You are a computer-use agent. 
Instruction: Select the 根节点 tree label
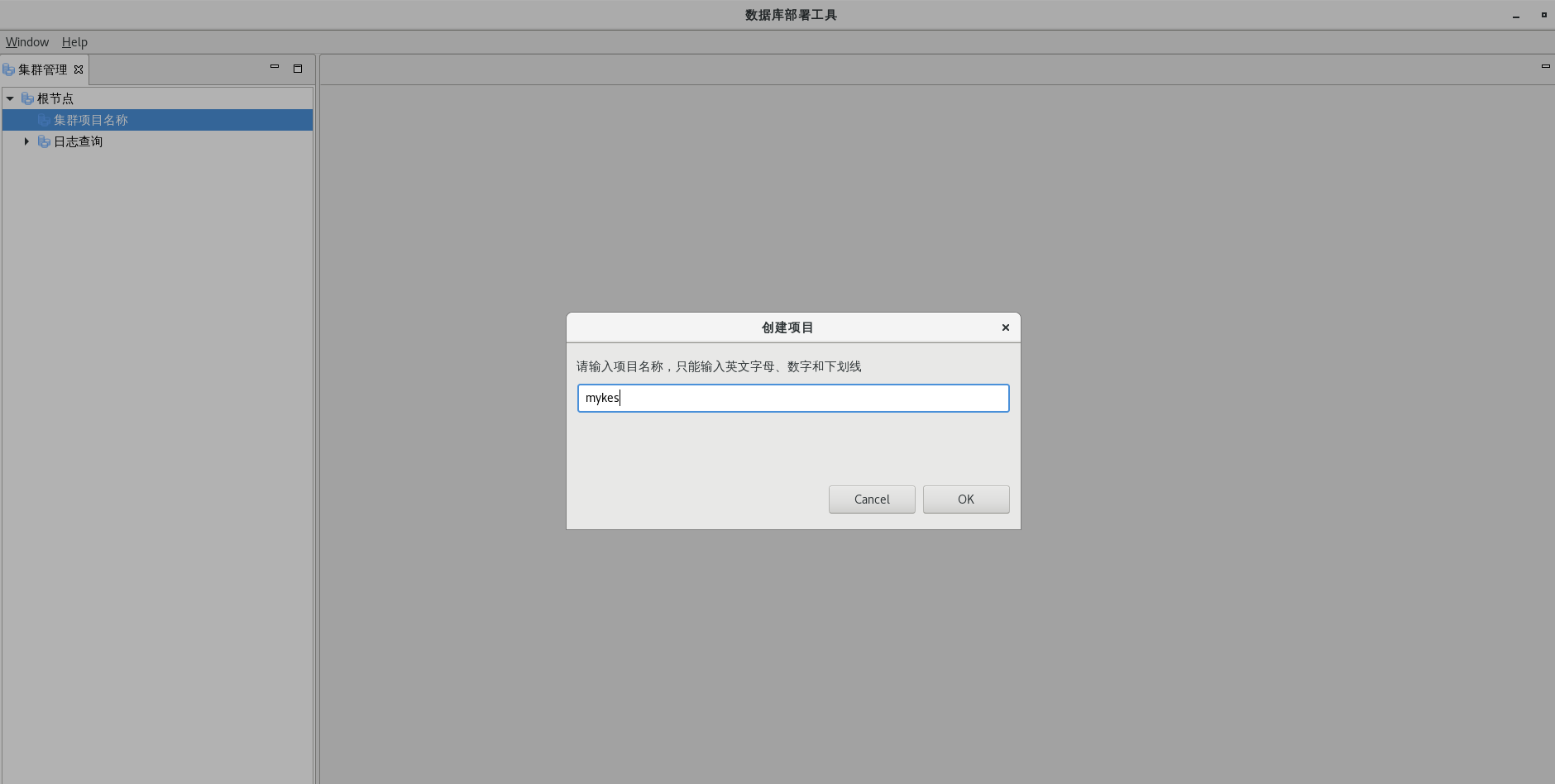point(55,98)
